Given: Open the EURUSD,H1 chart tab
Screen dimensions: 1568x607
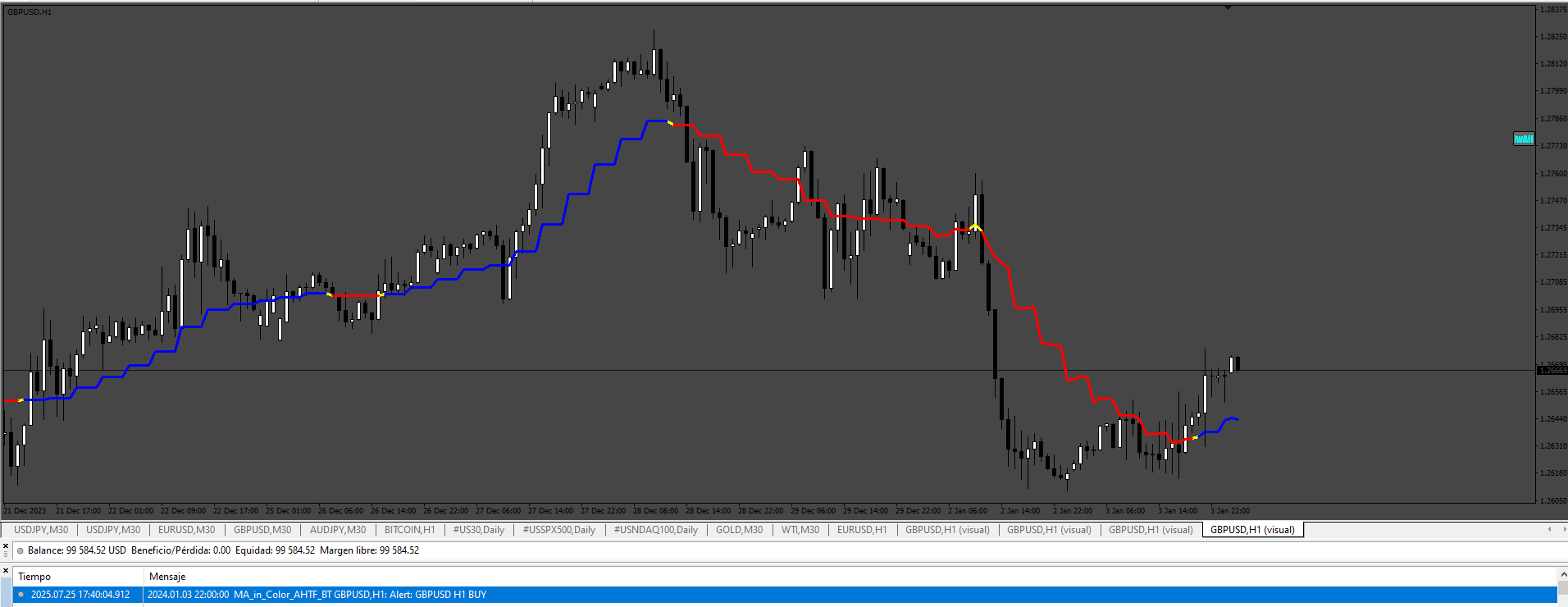Looking at the screenshot, I should pos(862,530).
